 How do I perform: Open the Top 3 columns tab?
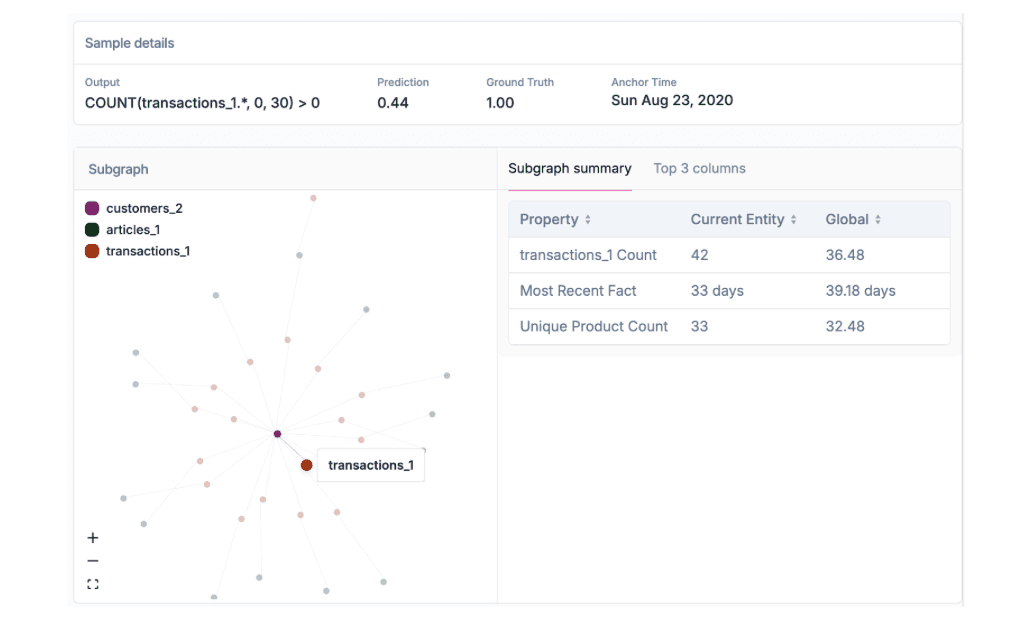click(699, 168)
